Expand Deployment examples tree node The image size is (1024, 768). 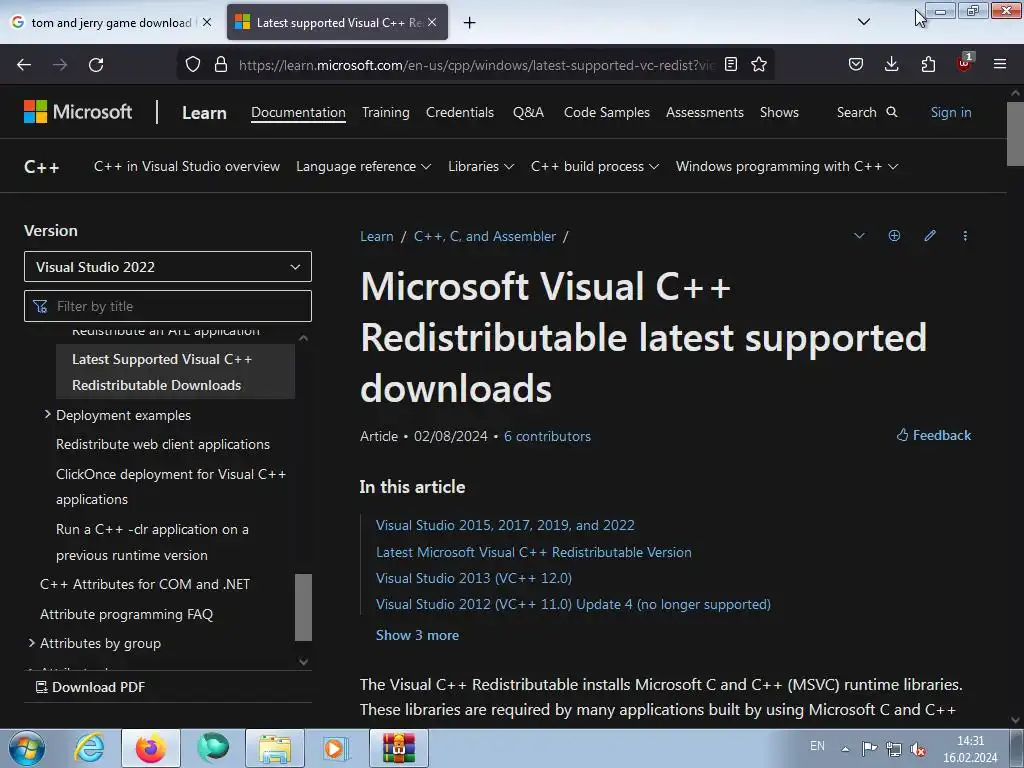[47, 415]
